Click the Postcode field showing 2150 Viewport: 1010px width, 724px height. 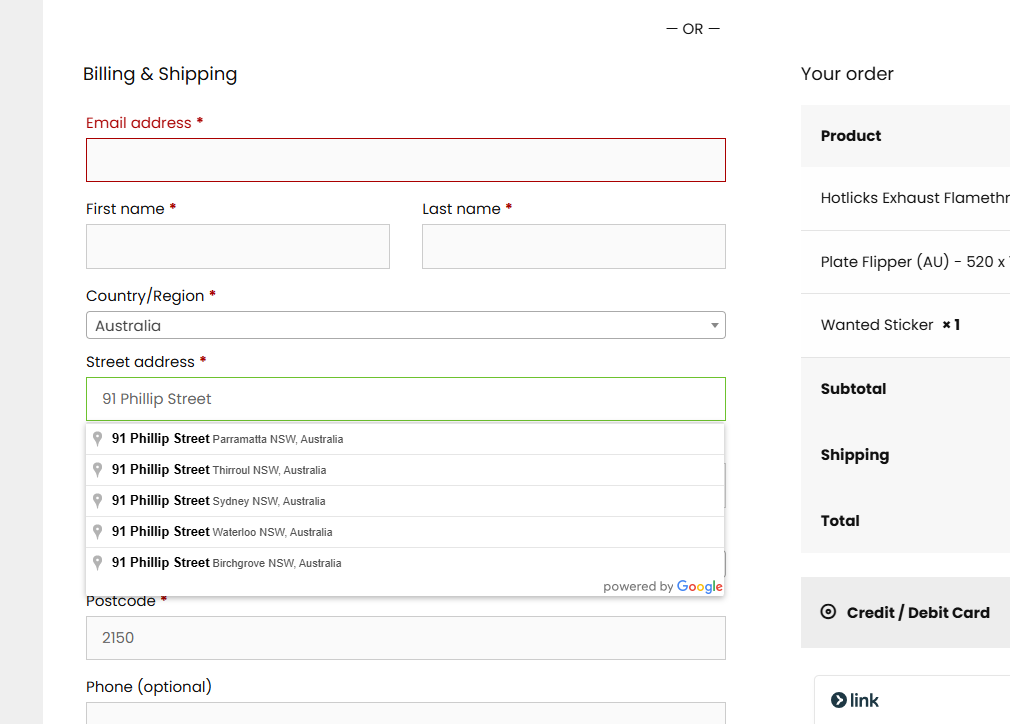[406, 638]
